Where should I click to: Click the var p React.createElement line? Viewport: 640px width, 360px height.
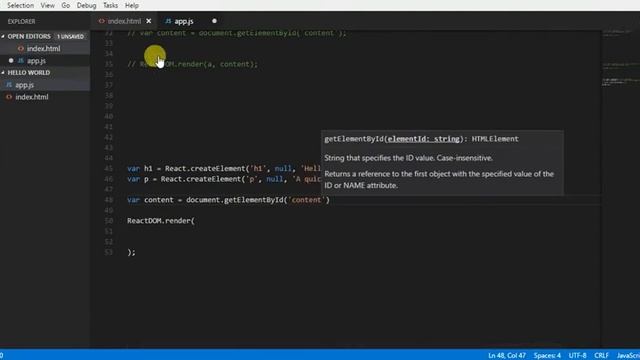click(x=224, y=179)
